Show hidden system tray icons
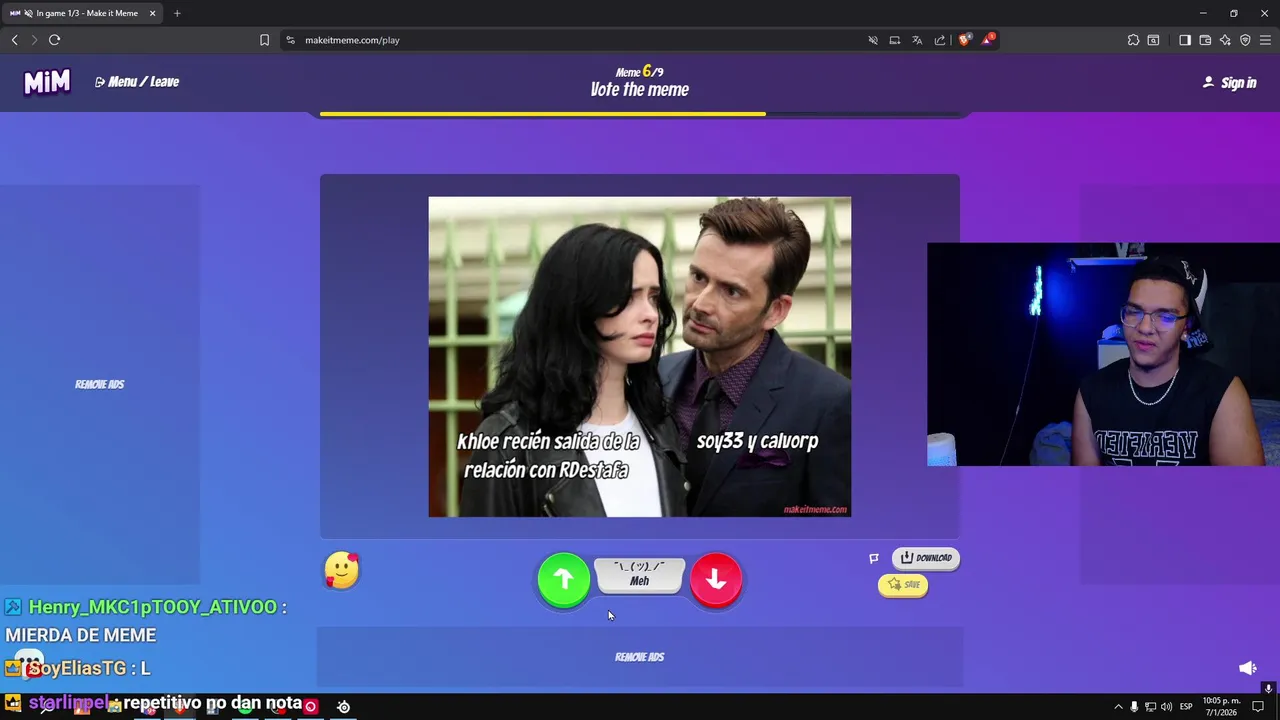 1118,707
